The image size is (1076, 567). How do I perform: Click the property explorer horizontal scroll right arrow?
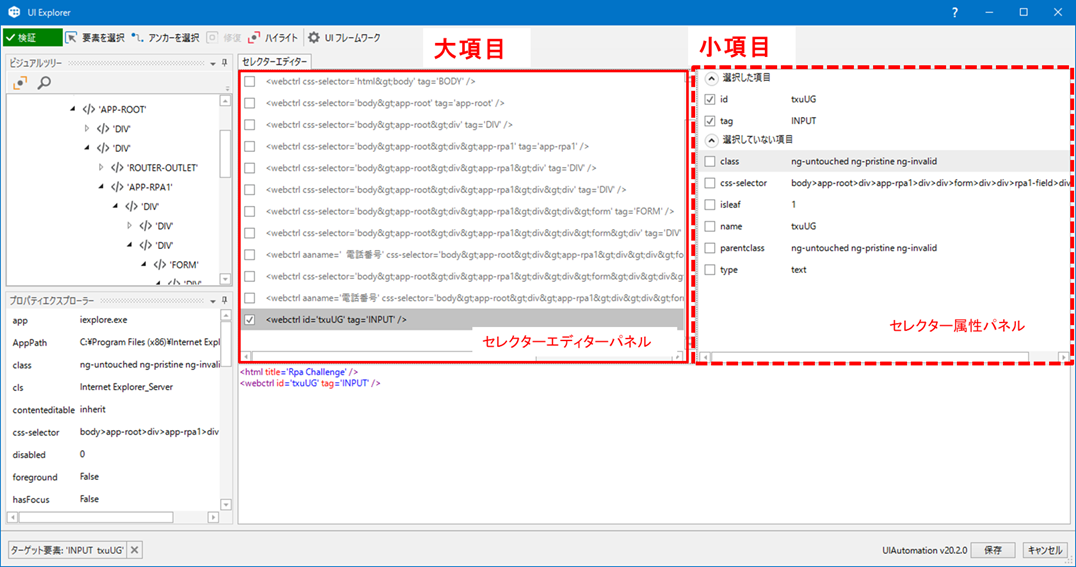point(213,517)
